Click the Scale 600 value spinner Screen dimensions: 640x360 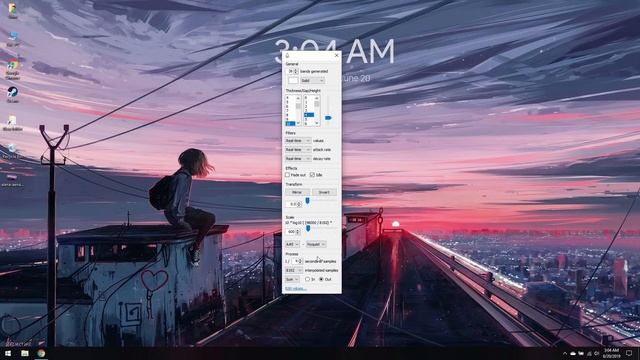[x=293, y=232]
